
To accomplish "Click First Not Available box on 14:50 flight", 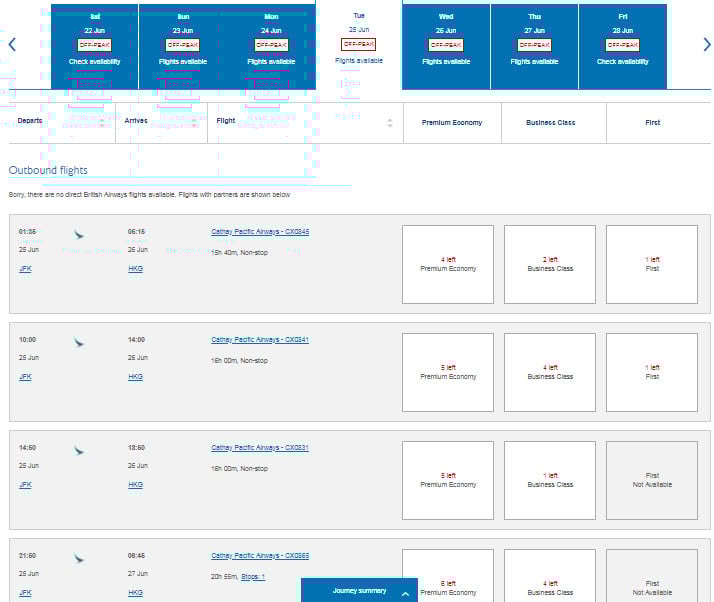I will [x=652, y=480].
